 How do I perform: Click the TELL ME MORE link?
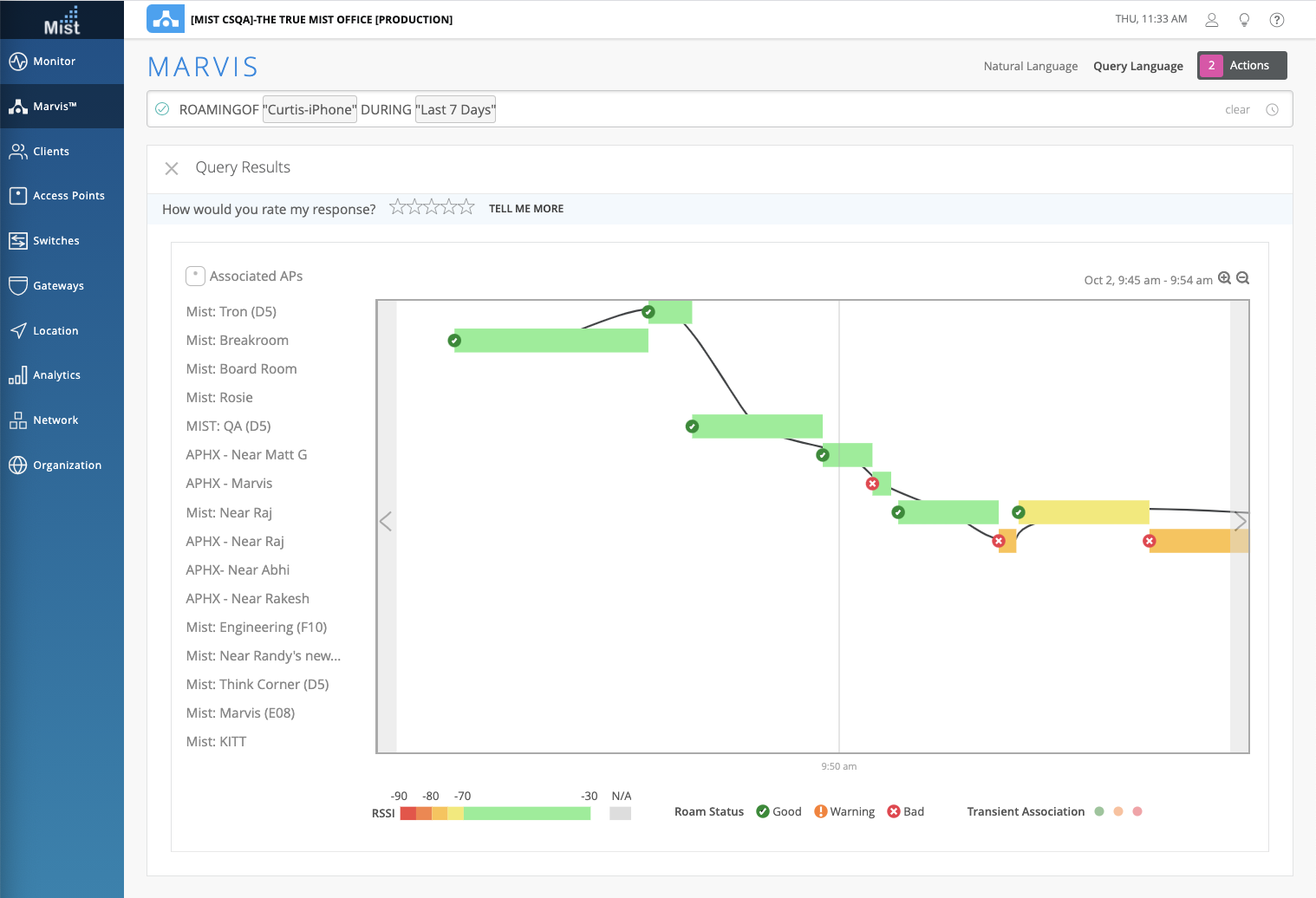pyautogui.click(x=525, y=209)
